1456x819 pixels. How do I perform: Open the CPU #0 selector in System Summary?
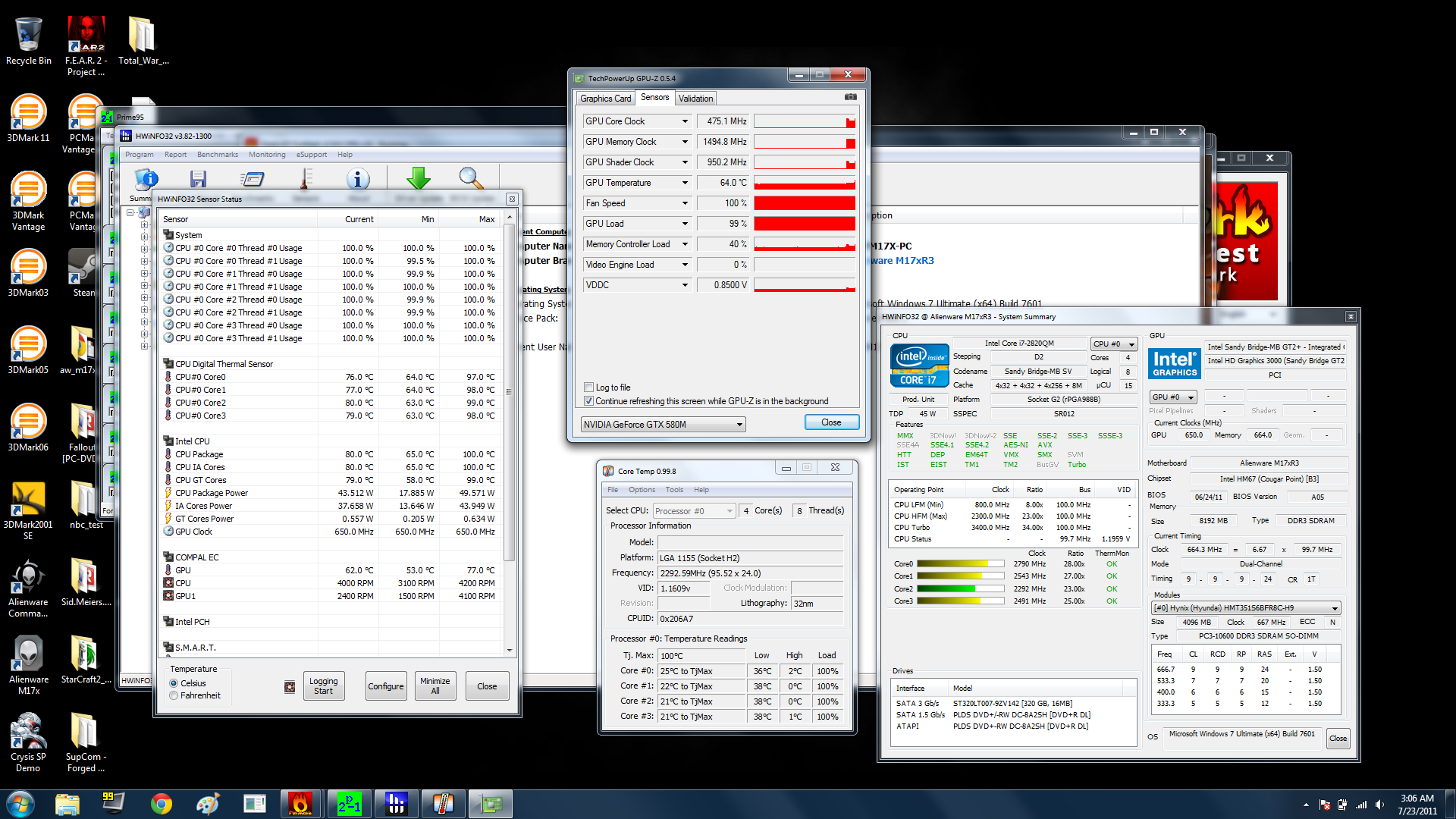click(x=1114, y=344)
